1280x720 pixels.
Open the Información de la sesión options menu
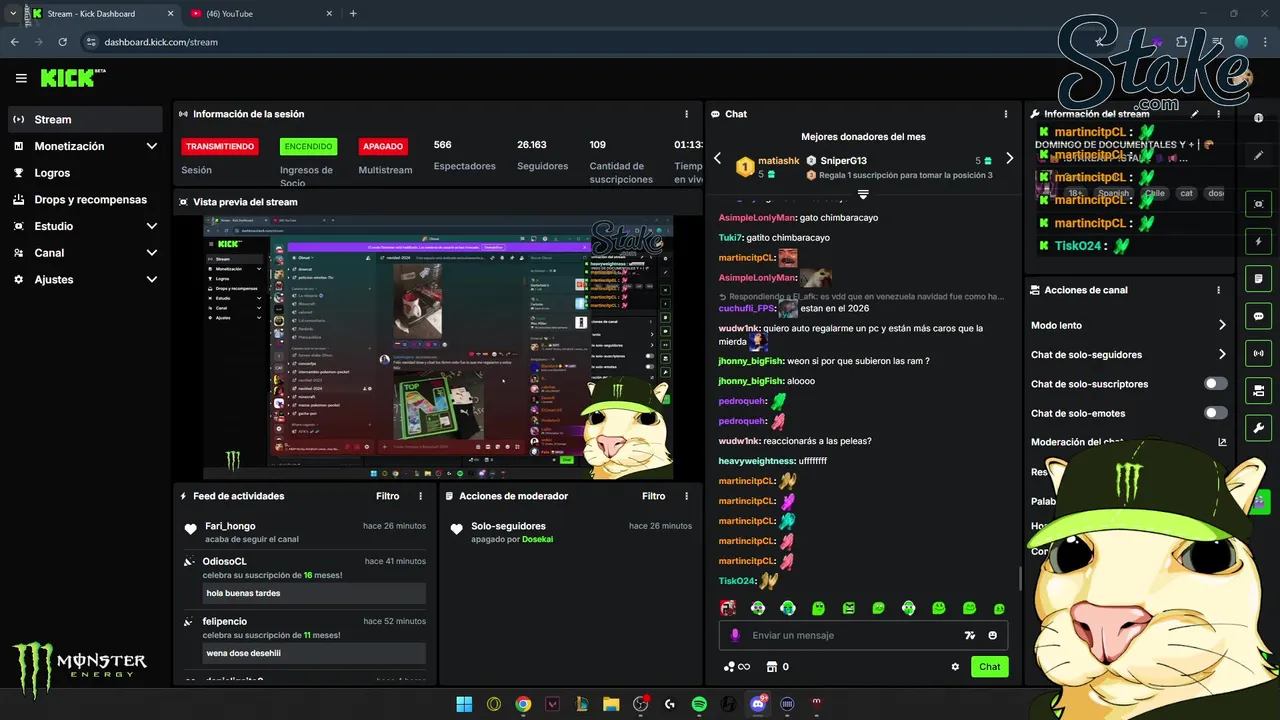[x=686, y=114]
